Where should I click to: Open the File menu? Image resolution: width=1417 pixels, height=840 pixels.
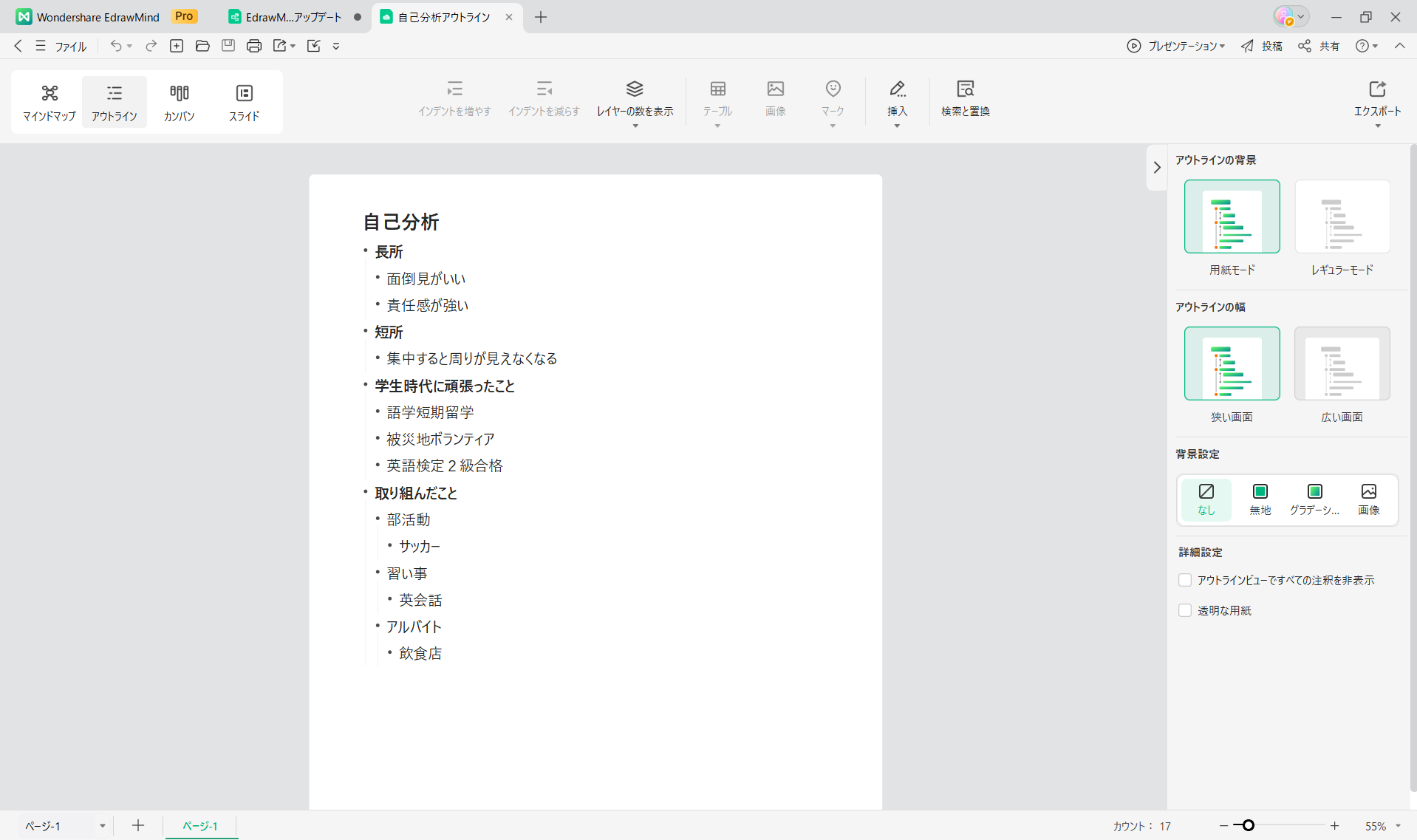(x=70, y=46)
